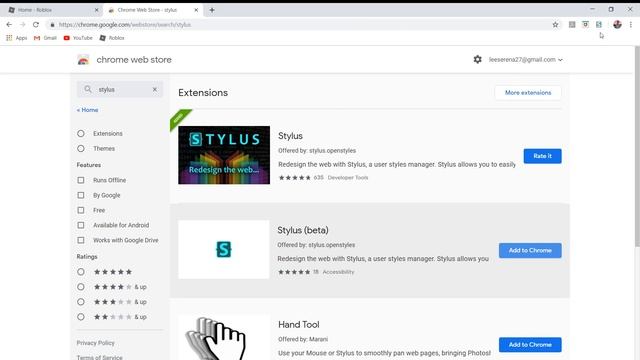Open the Hand Tool extension title
Image resolution: width=640 pixels, height=360 pixels.
299,324
